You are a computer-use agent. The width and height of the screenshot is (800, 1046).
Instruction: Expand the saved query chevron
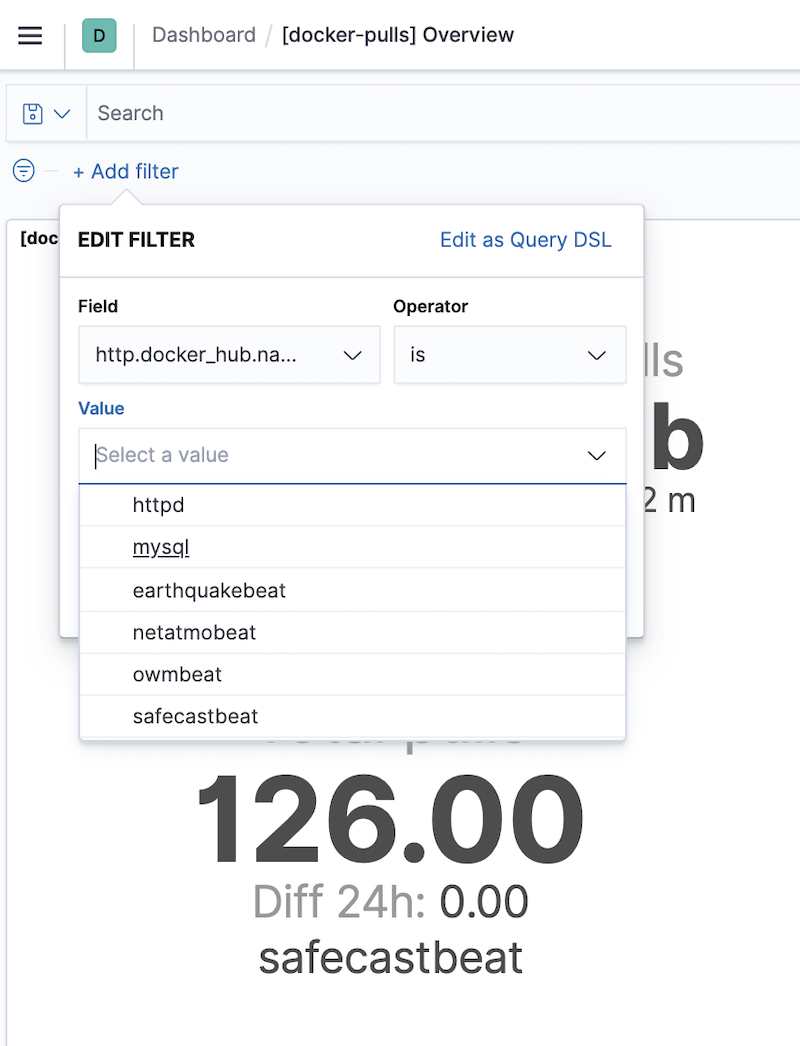coord(62,113)
